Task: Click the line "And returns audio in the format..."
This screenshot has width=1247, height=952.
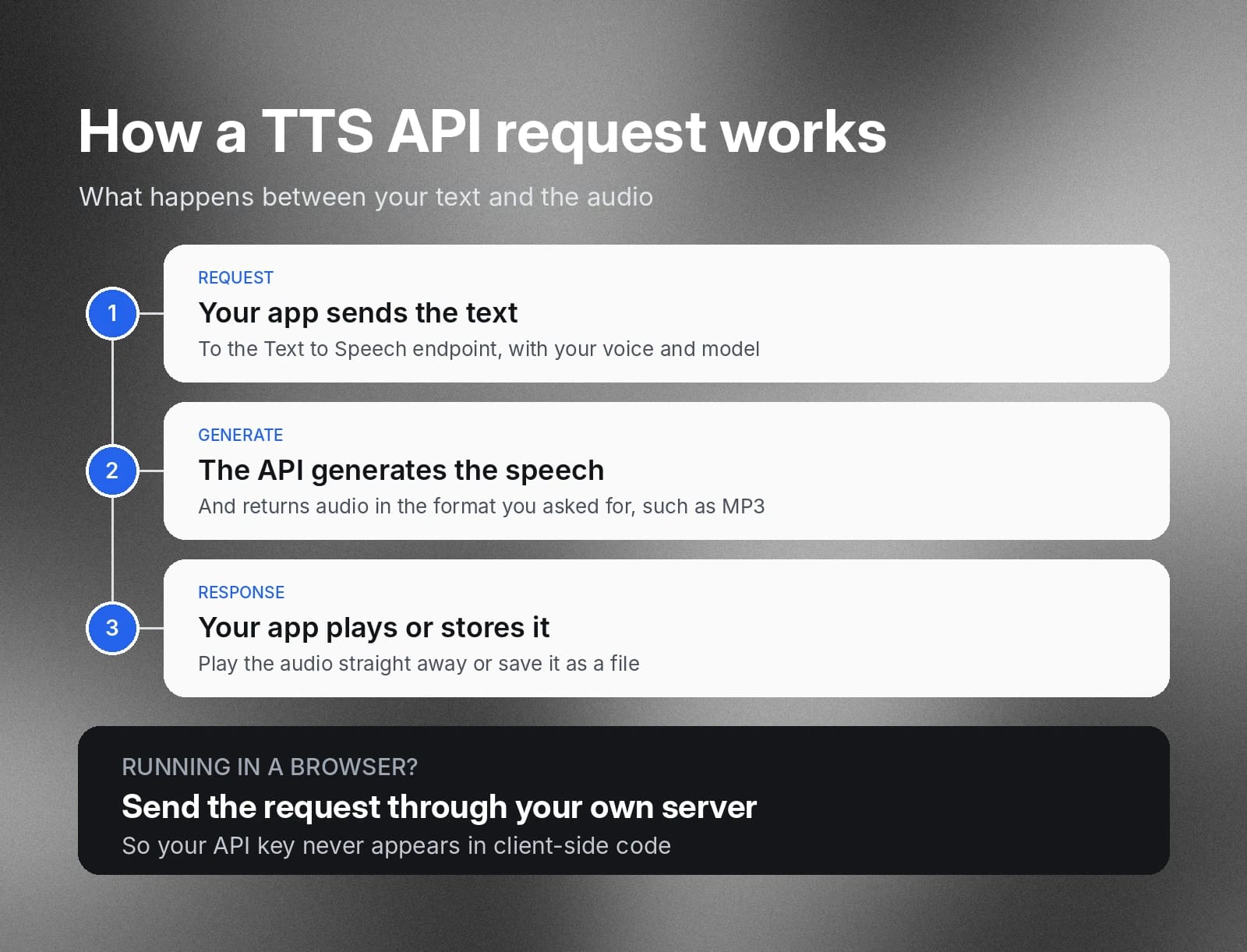Action: 481,506
